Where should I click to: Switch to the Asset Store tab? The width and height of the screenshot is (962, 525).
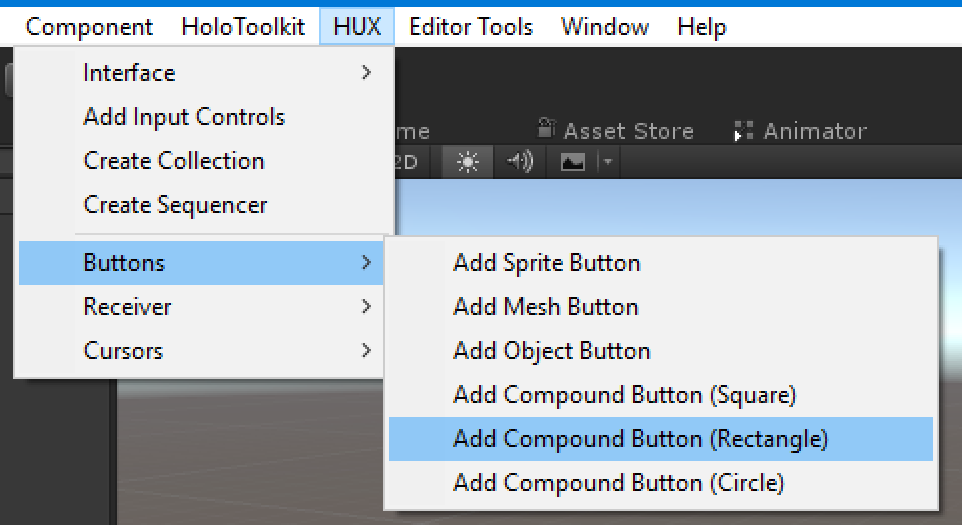coord(615,131)
